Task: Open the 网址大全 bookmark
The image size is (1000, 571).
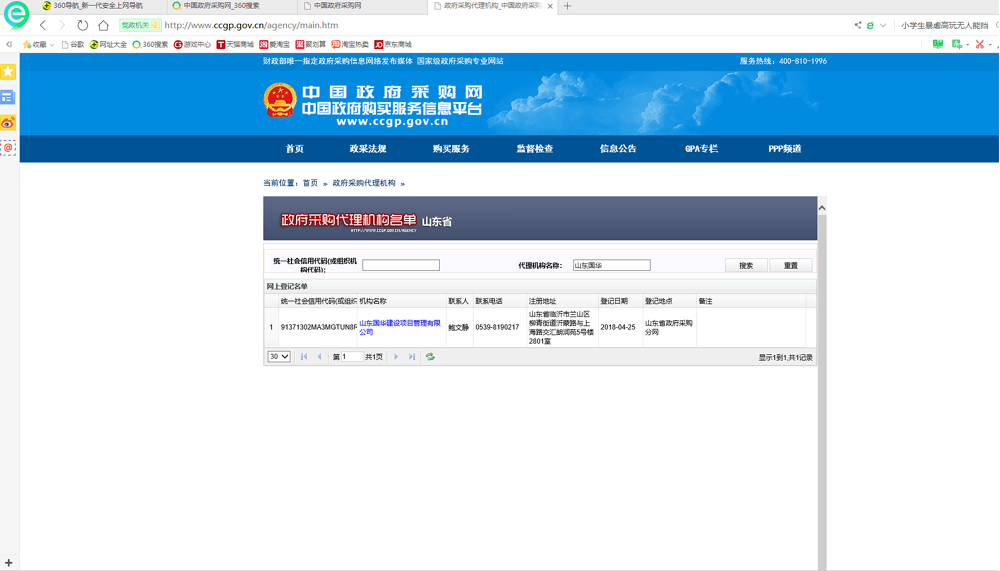Action: pyautogui.click(x=108, y=44)
